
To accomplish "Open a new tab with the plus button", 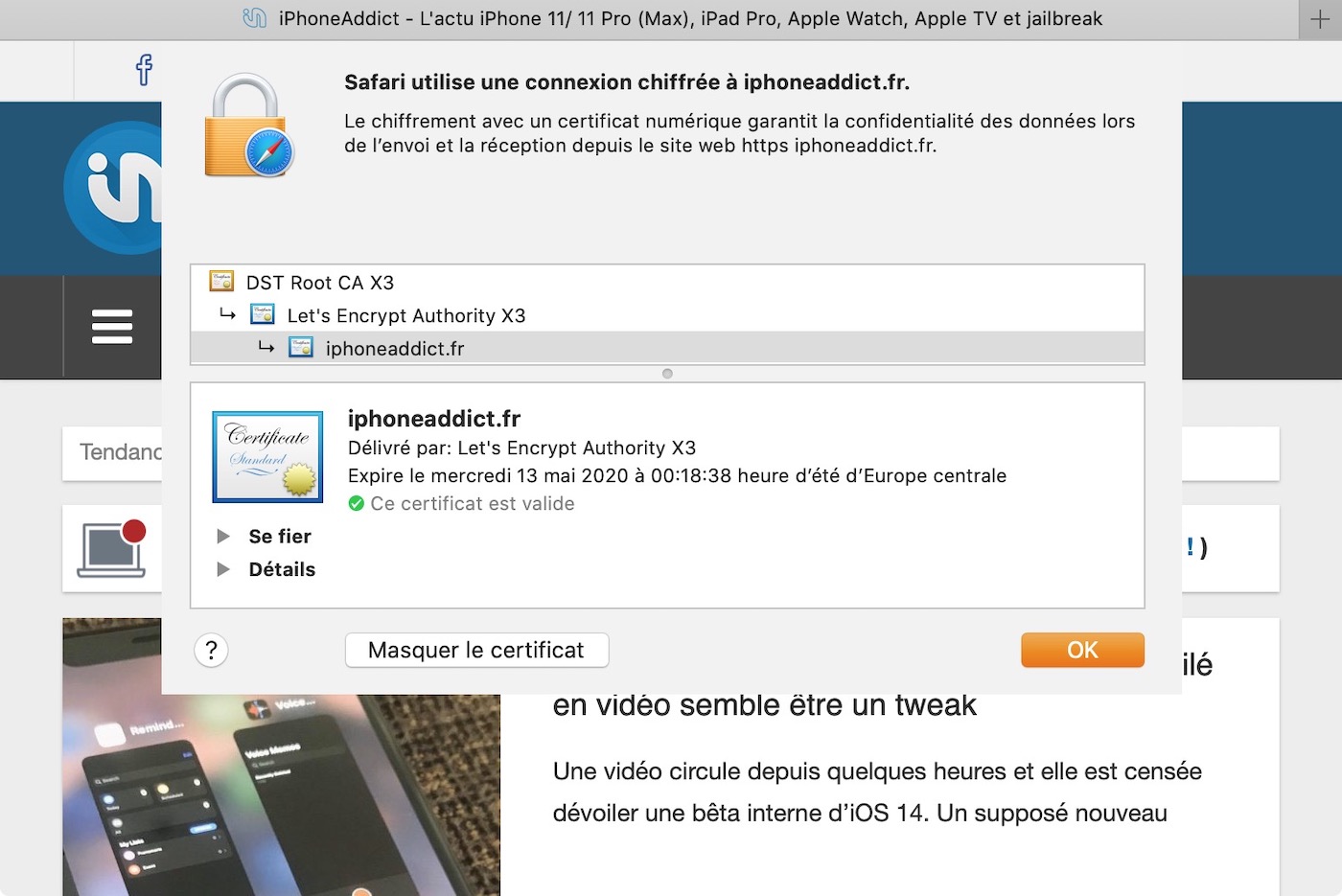I will 1320,19.
